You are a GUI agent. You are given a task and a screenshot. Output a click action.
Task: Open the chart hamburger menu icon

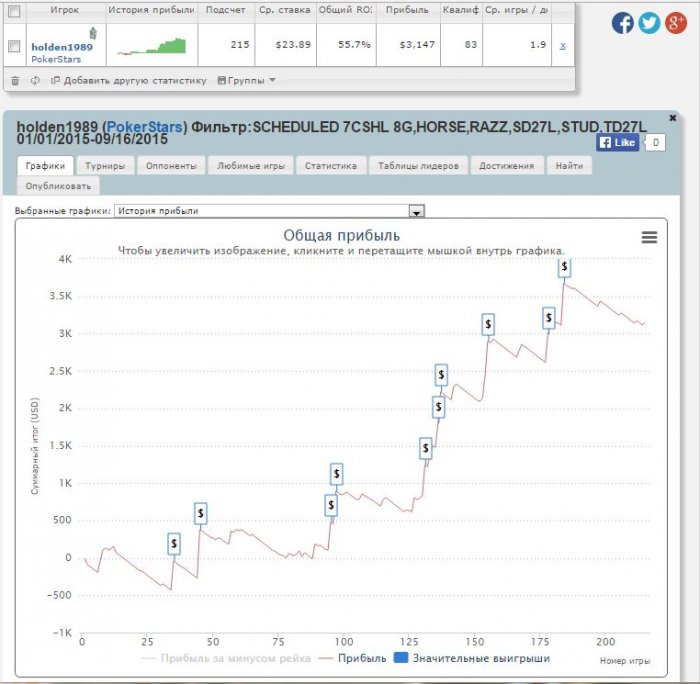(649, 237)
